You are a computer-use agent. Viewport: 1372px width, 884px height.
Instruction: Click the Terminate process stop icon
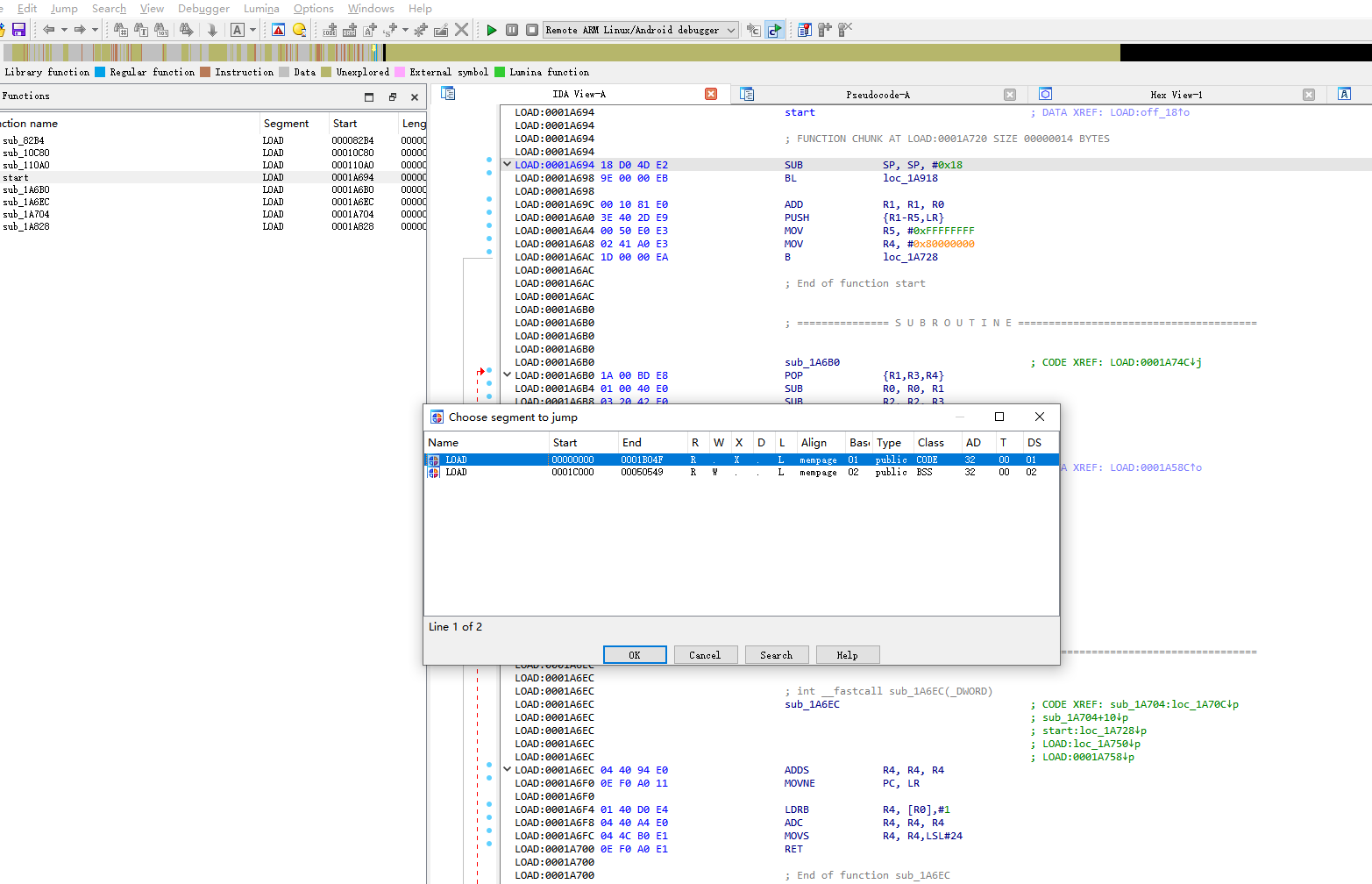(532, 30)
